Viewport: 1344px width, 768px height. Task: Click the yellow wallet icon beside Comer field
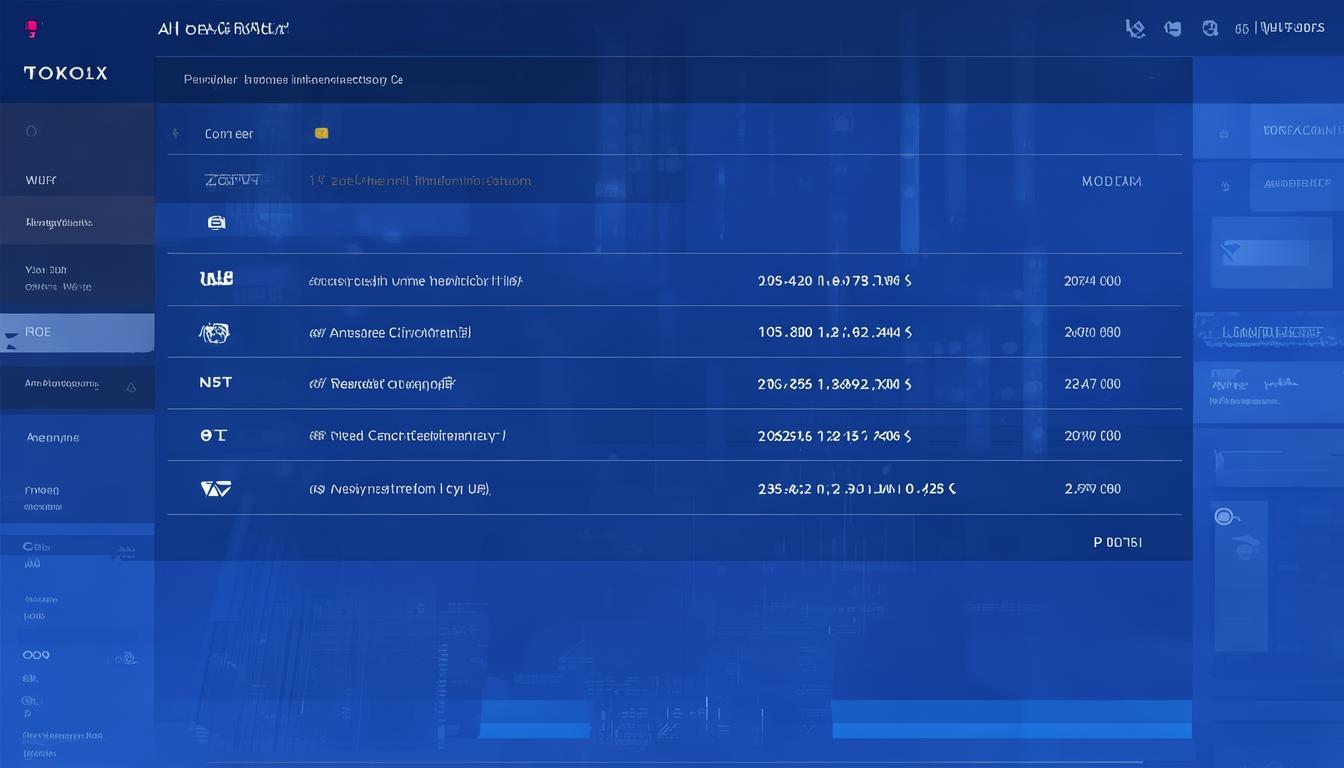[320, 132]
